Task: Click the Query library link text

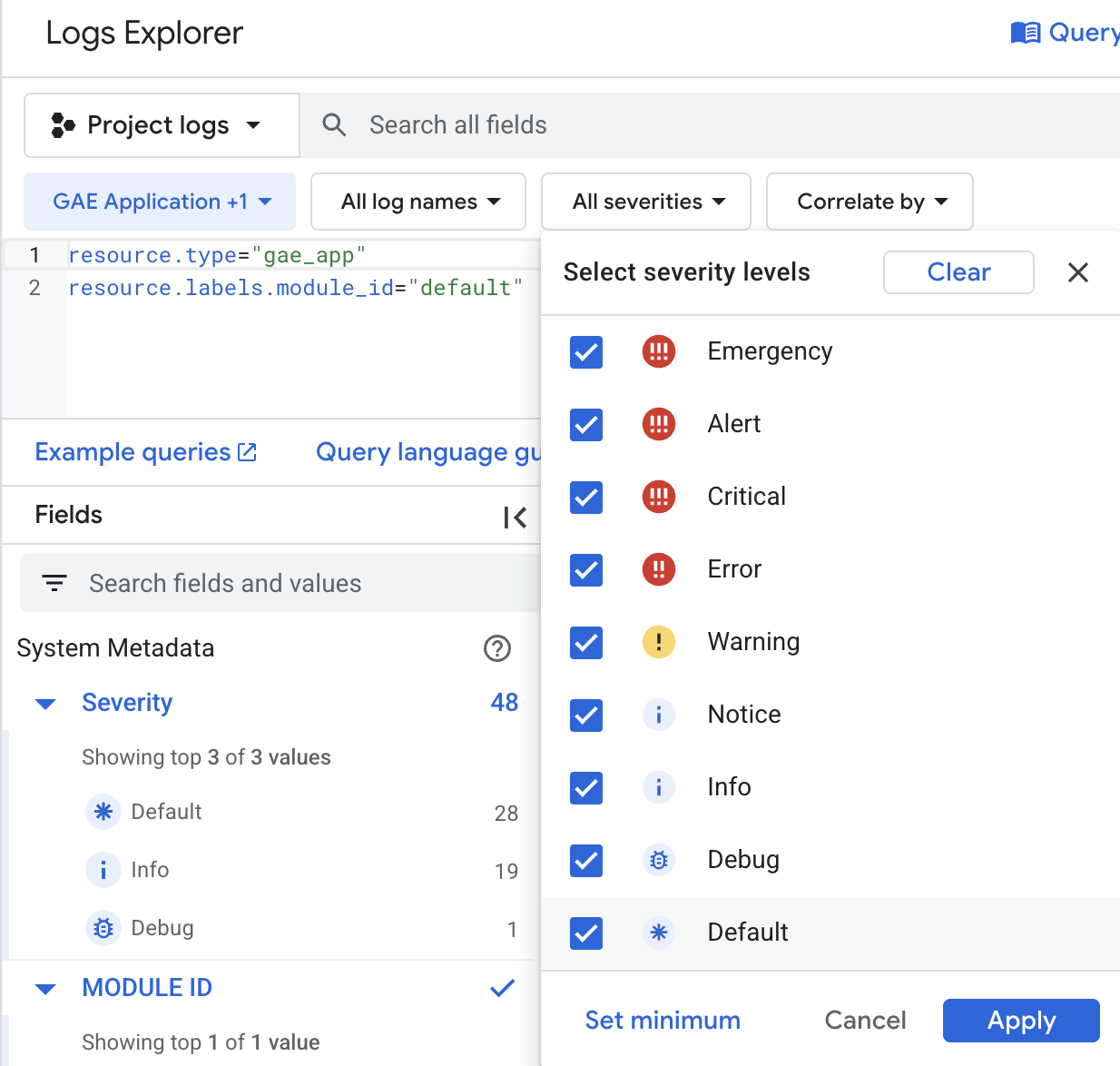Action: [1084, 34]
